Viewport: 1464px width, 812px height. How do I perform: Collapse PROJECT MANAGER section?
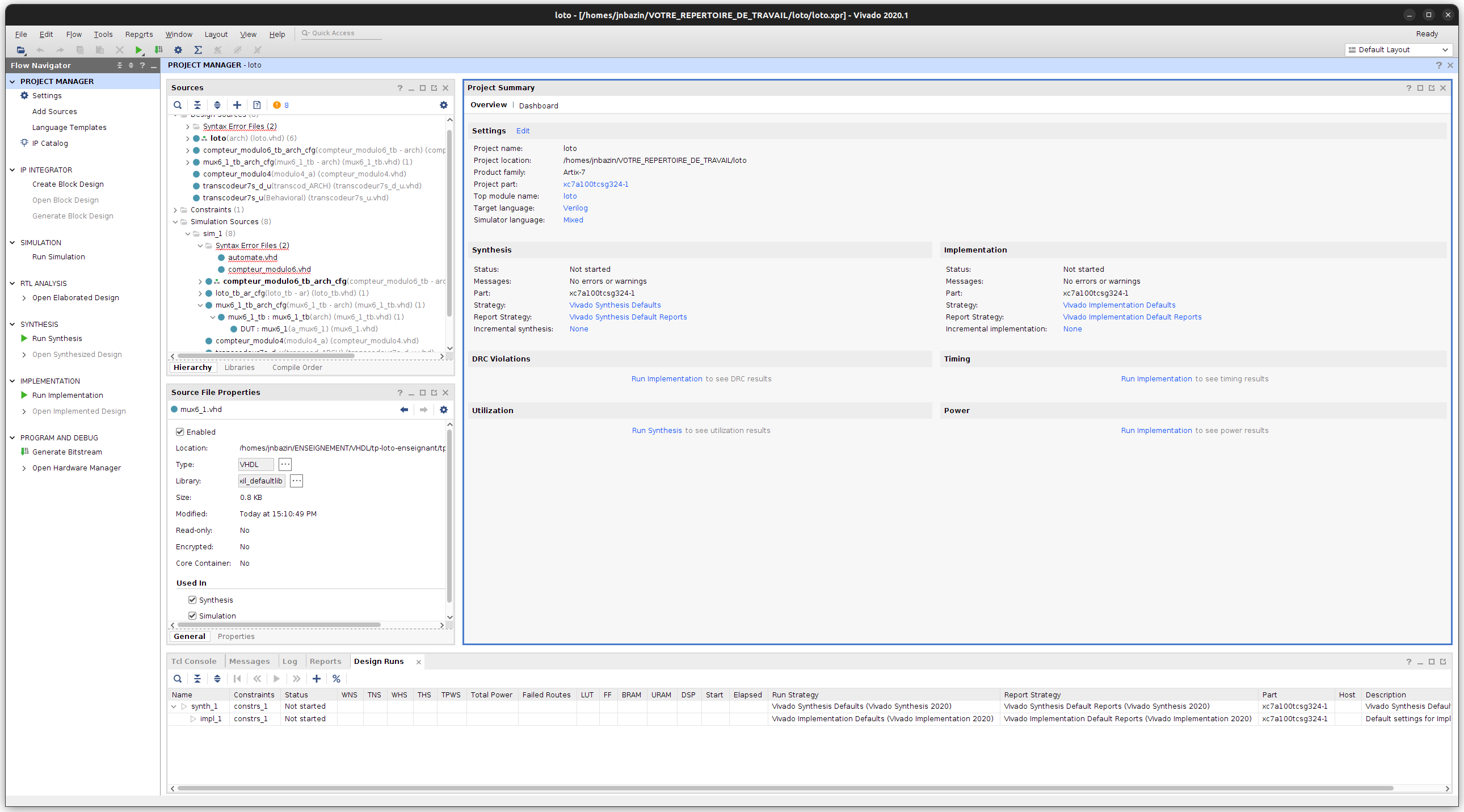[12, 81]
